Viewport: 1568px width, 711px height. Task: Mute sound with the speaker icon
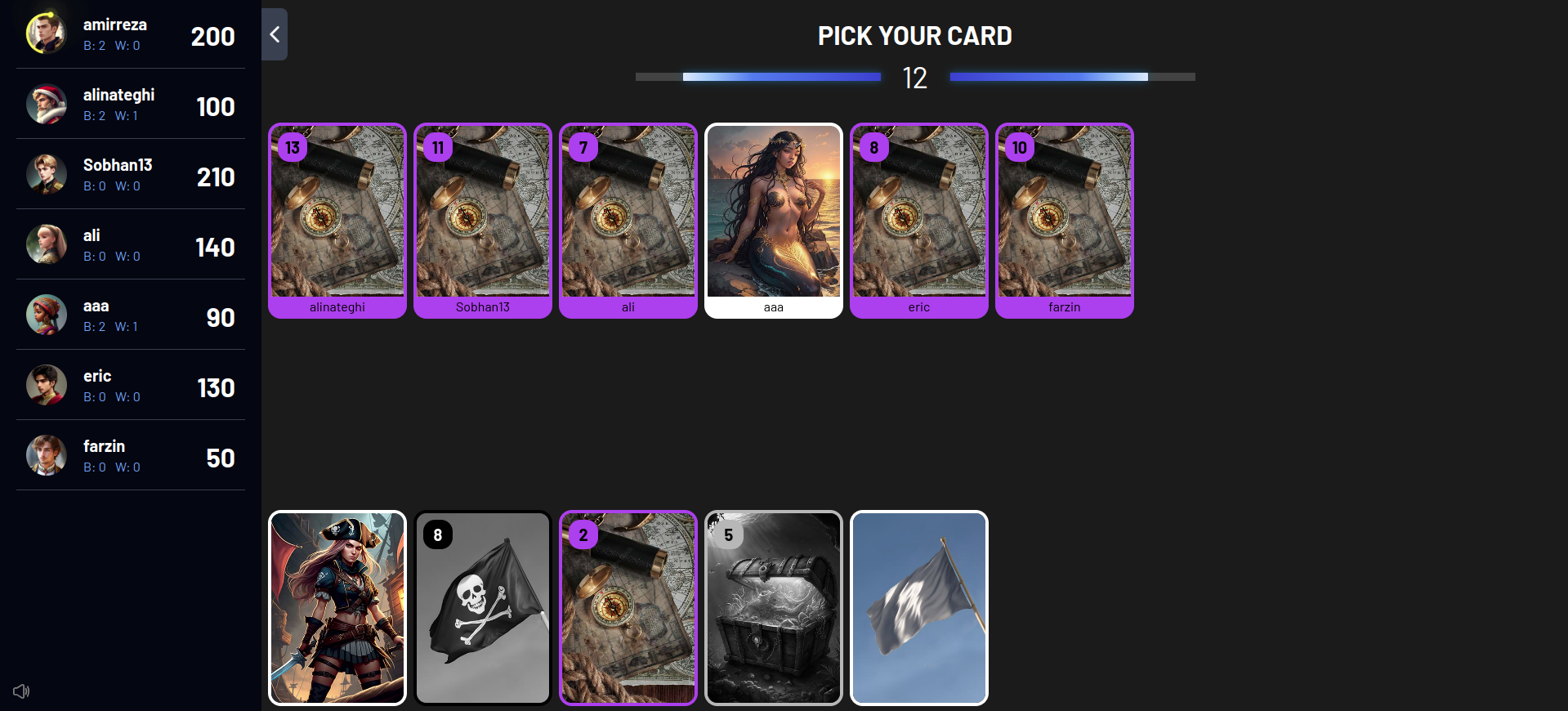tap(21, 691)
